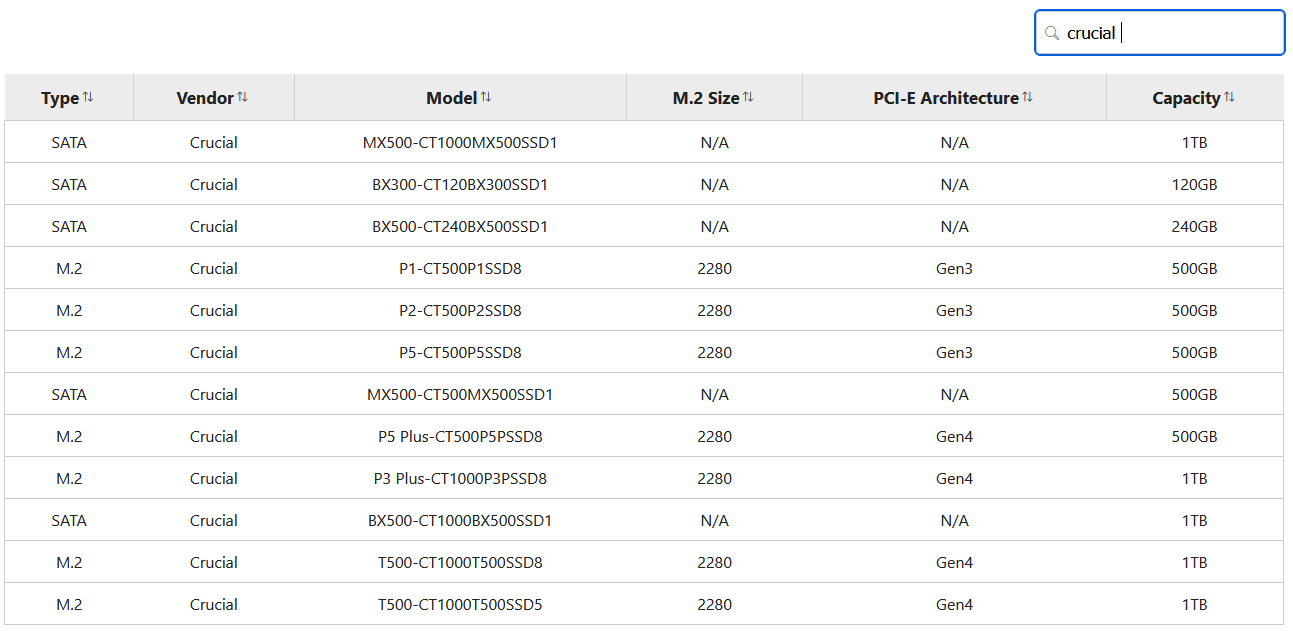Image resolution: width=1293 pixels, height=631 pixels.
Task: Sort table by Type column arrows
Action: [88, 97]
